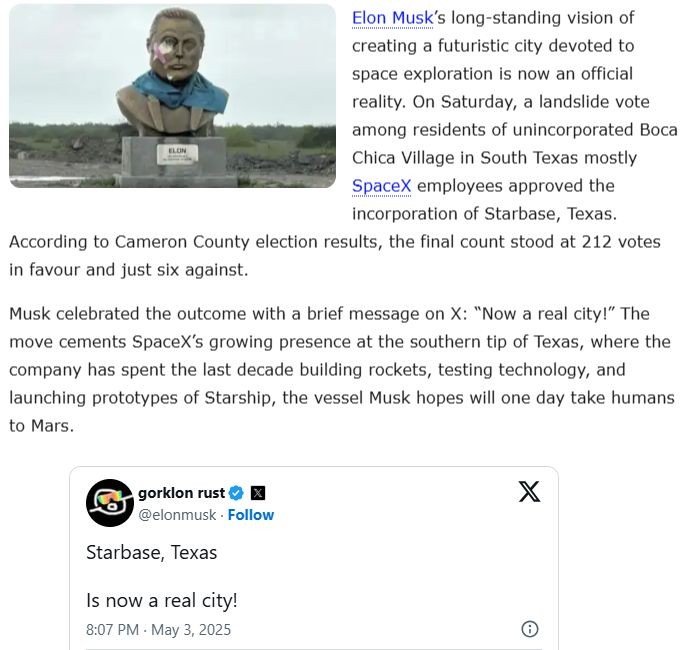Screen dimensions: 689x650
Task: Click the ELON plaque on the pedestal
Action: (x=178, y=155)
